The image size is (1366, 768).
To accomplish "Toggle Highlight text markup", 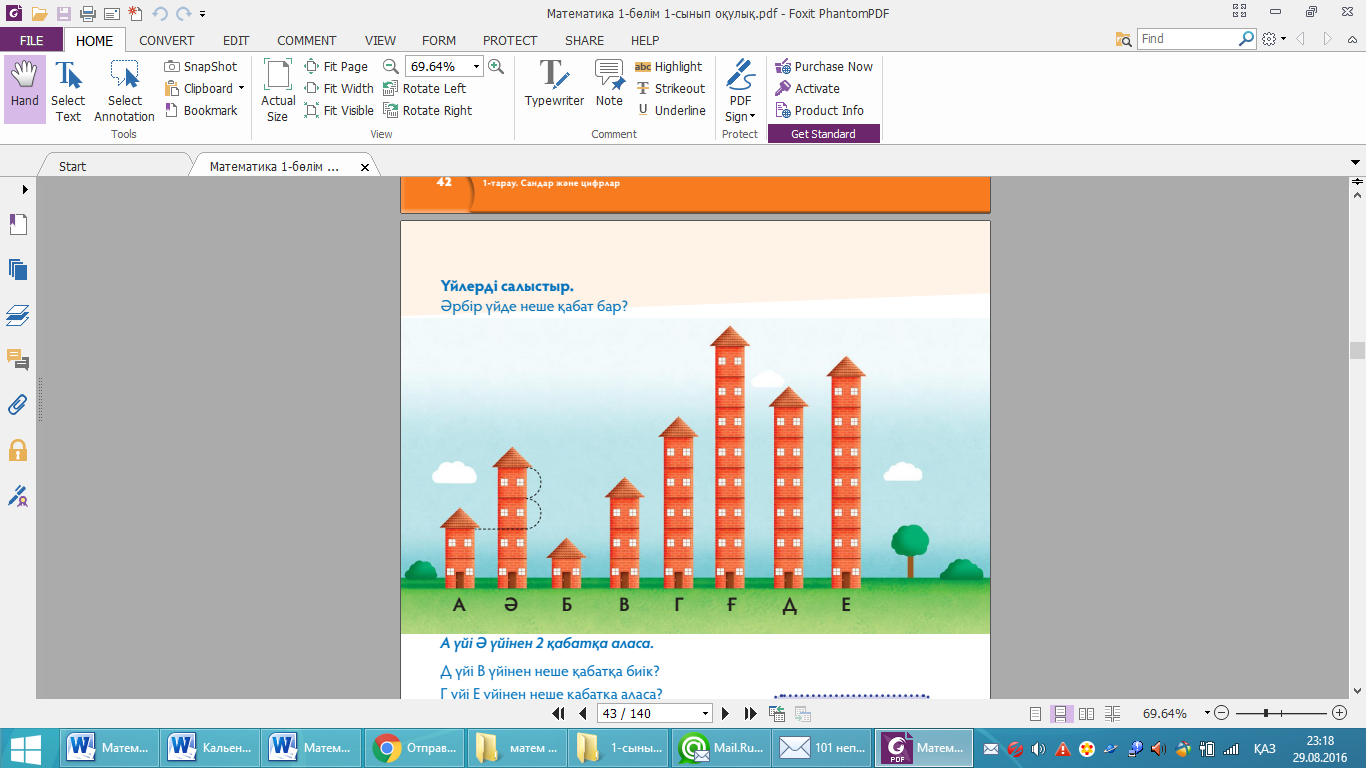I will 669,67.
